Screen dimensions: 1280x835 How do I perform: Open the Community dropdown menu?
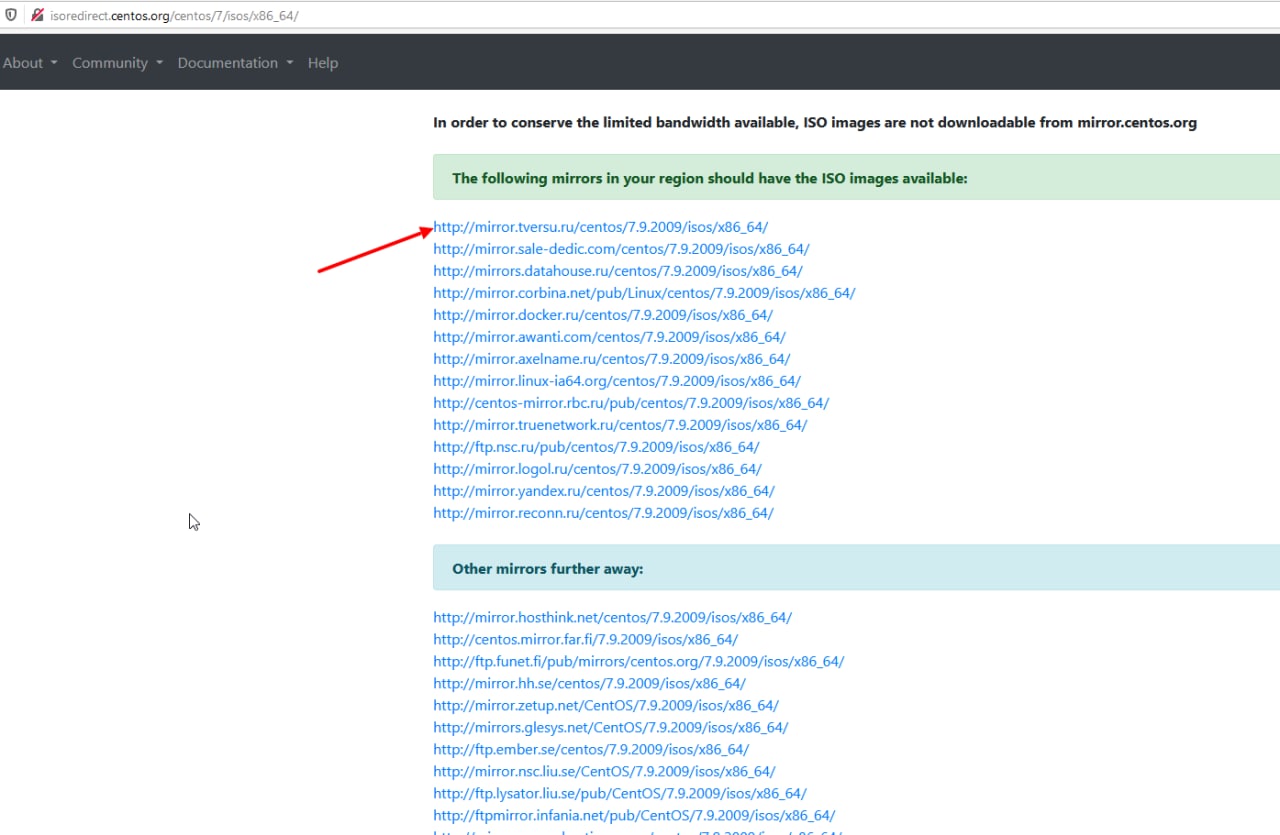[x=117, y=63]
